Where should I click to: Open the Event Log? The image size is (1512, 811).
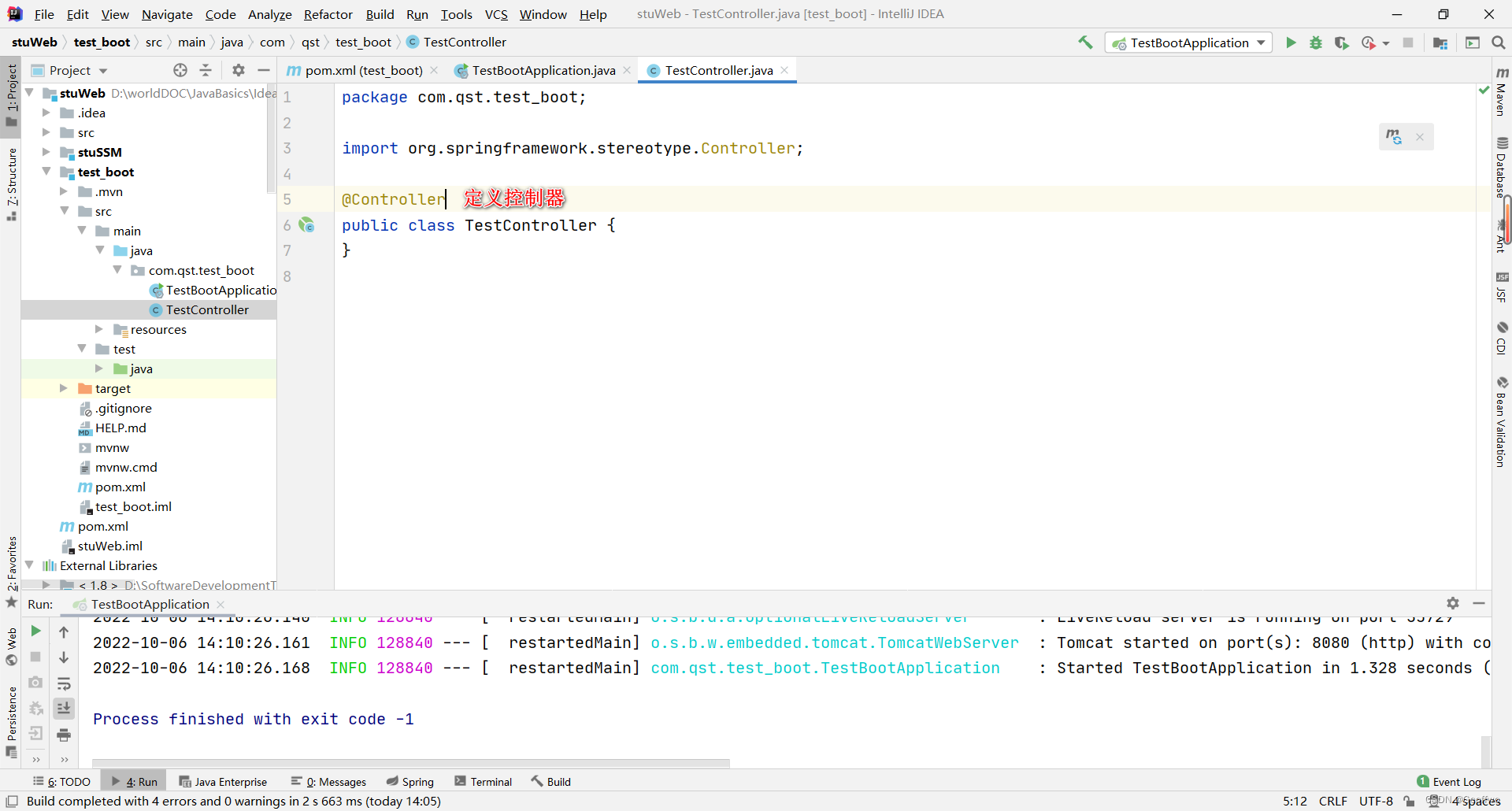[1449, 782]
